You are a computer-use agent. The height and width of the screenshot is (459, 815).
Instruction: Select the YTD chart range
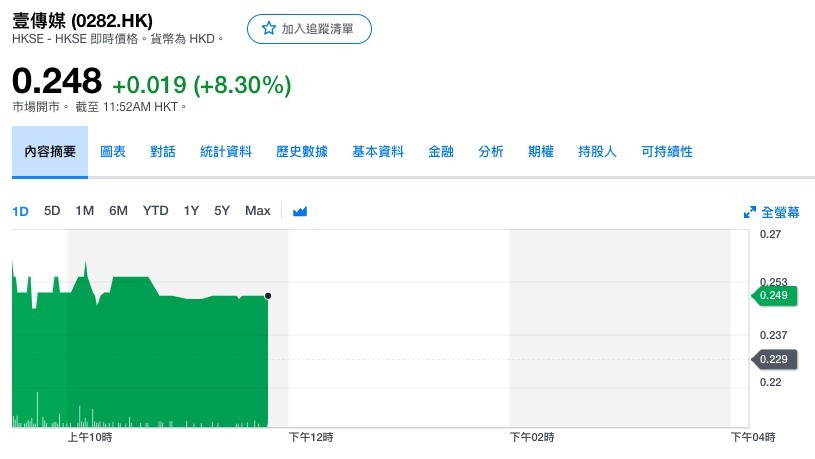click(155, 211)
